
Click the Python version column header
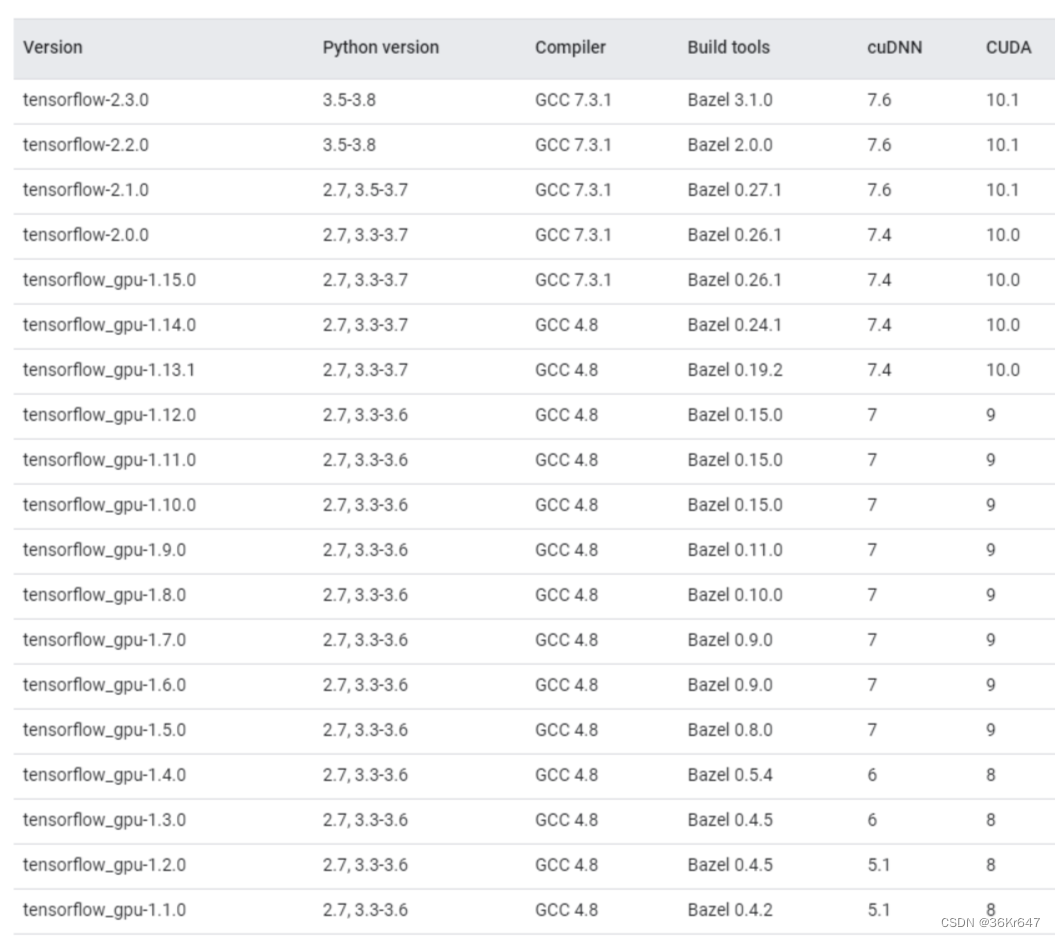tap(381, 48)
